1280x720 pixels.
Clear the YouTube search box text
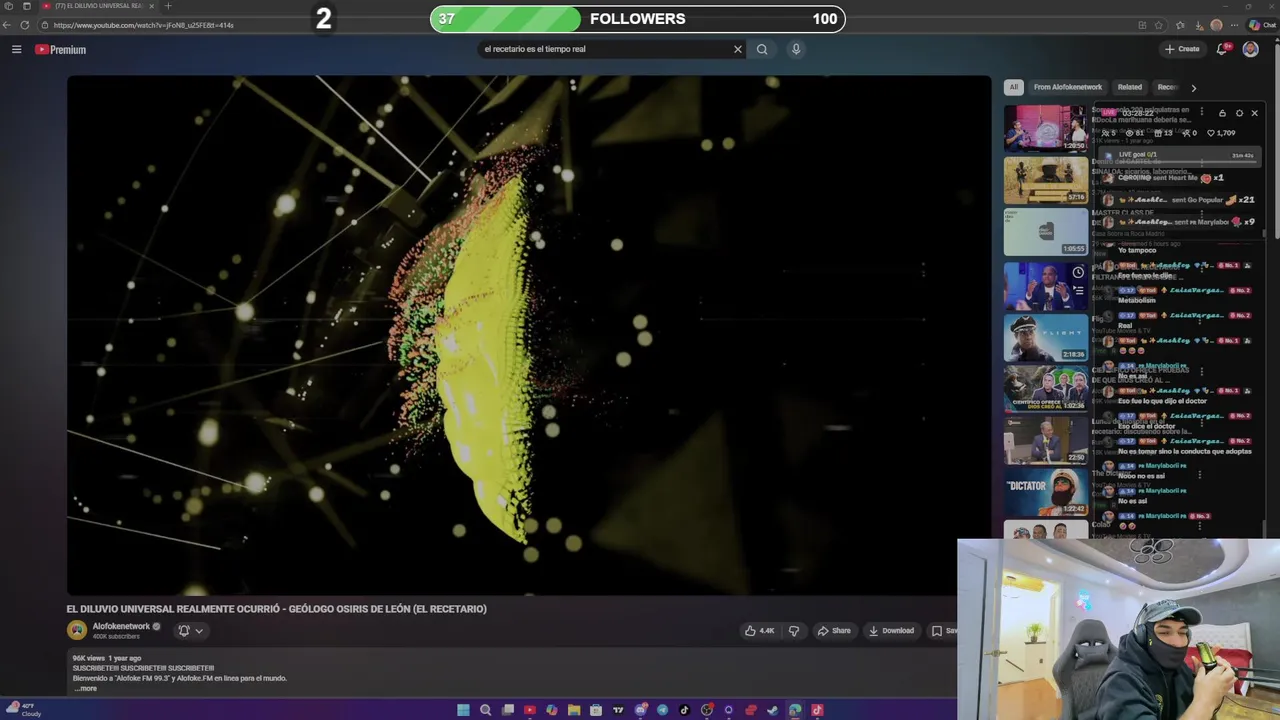pyautogui.click(x=738, y=49)
